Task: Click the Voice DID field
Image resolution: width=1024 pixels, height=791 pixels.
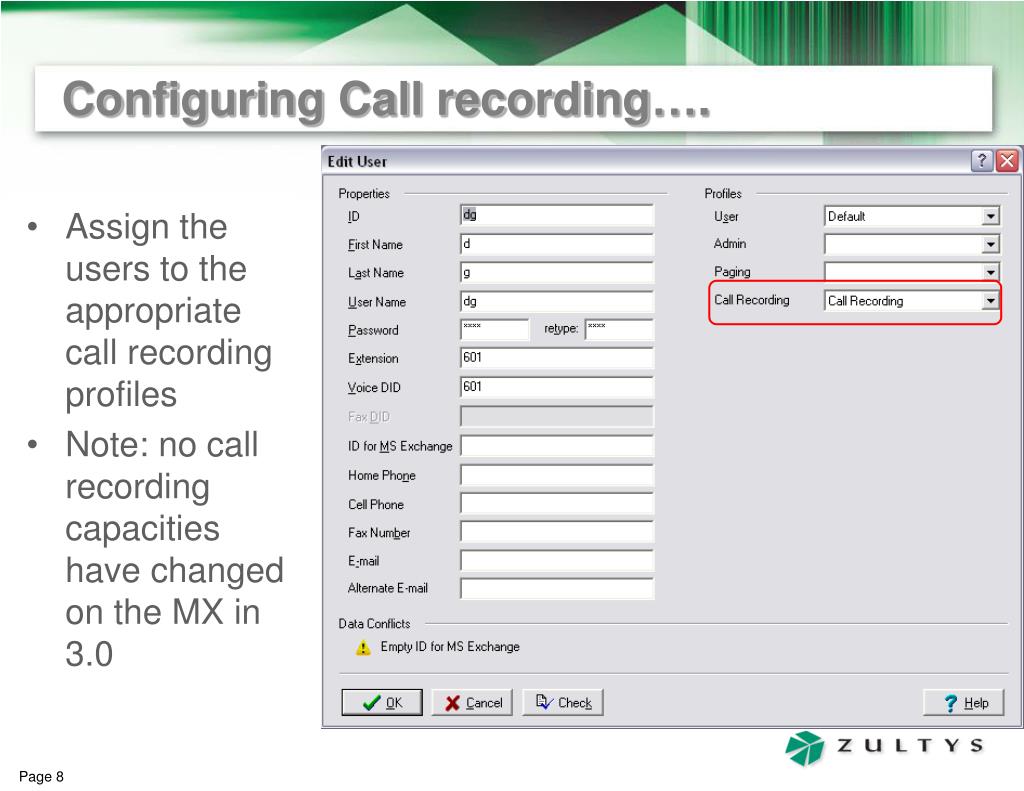Action: [557, 387]
